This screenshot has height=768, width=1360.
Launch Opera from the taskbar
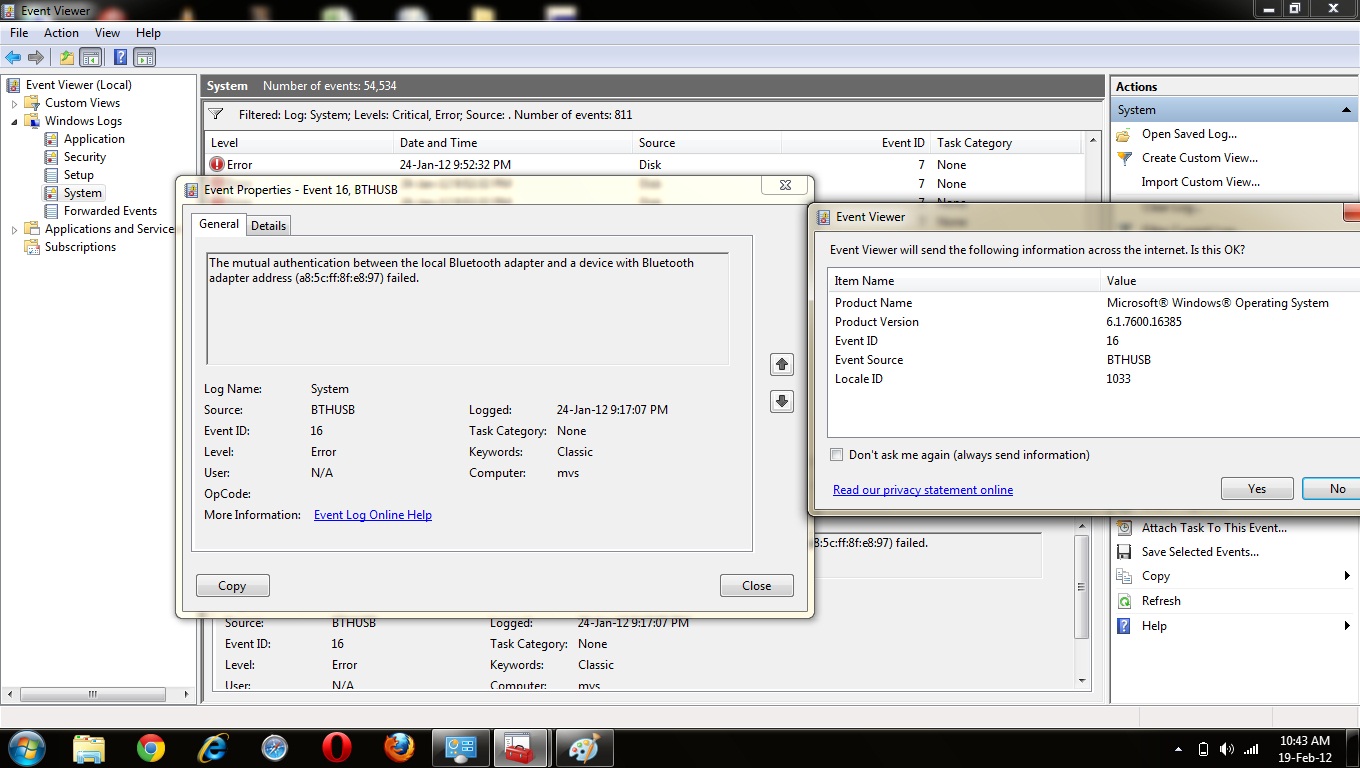(x=337, y=748)
